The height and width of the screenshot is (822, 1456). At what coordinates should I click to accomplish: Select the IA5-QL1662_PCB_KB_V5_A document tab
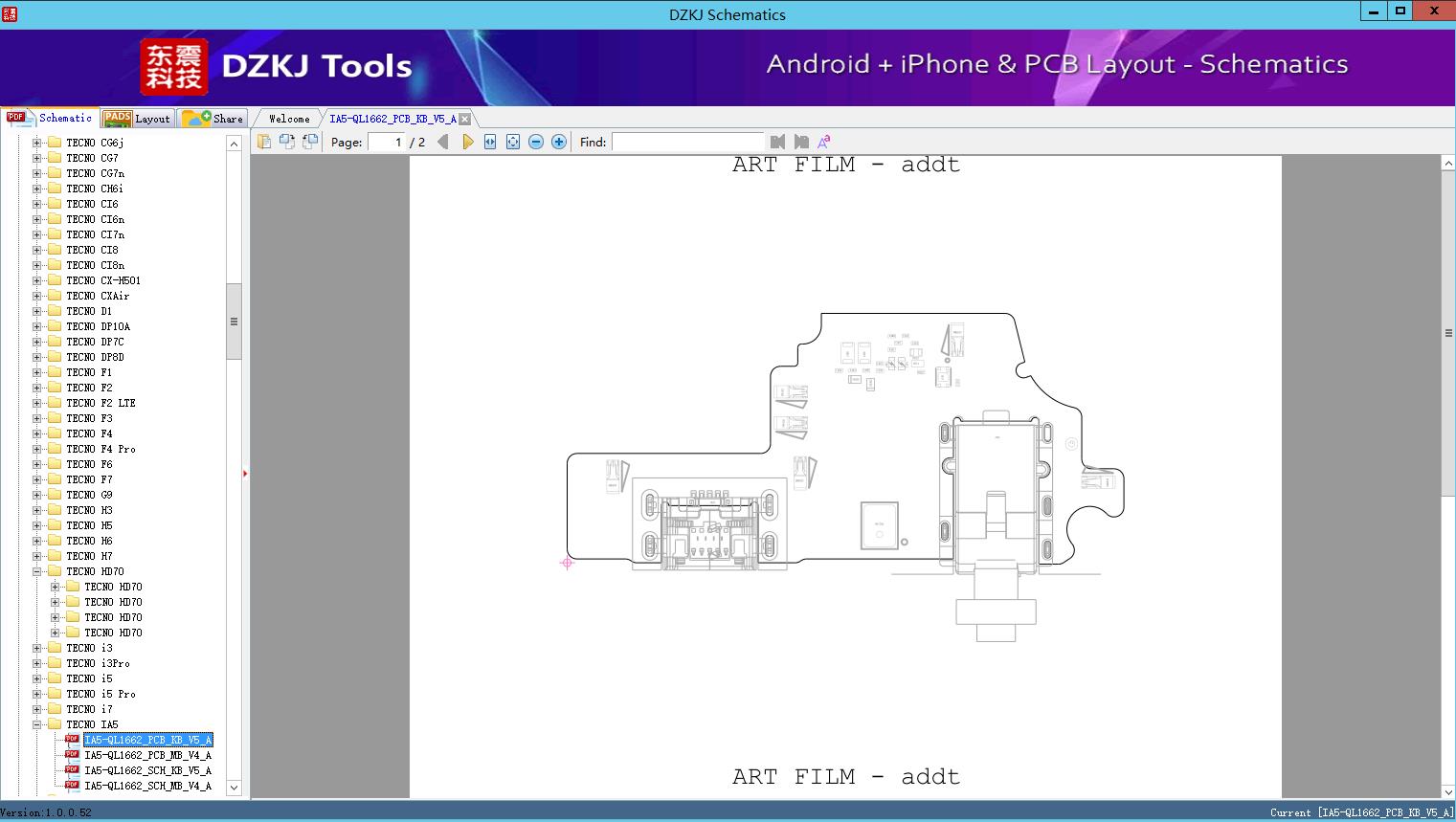(x=392, y=119)
